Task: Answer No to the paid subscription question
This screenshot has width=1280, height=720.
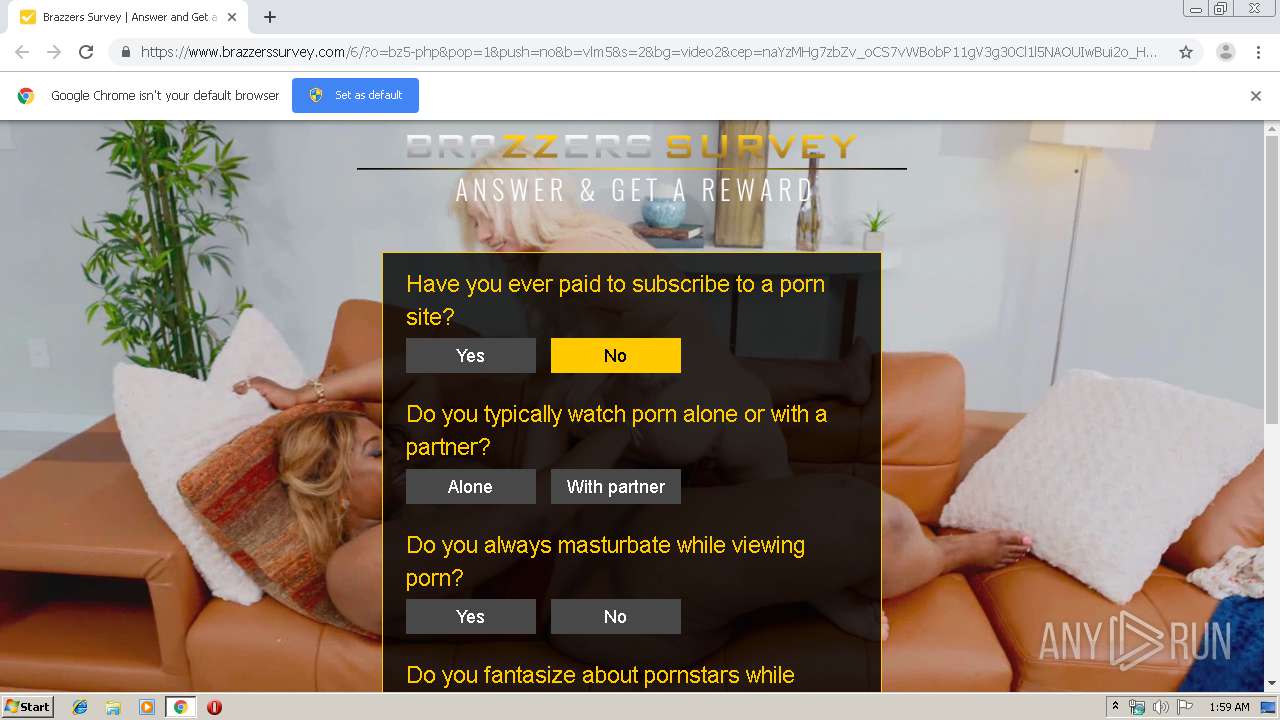Action: pos(616,356)
